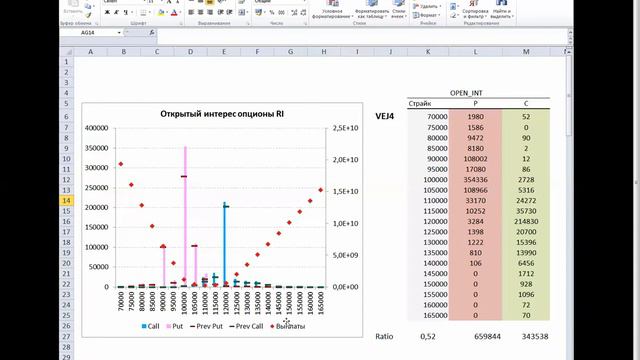Expand the Name Box dropdown arrow
Viewport: 640px width, 360px height.
[x=119, y=33]
